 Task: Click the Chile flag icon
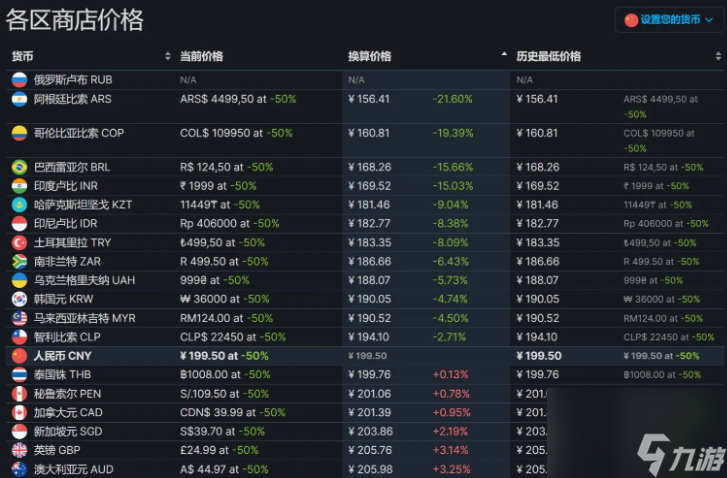(19, 337)
